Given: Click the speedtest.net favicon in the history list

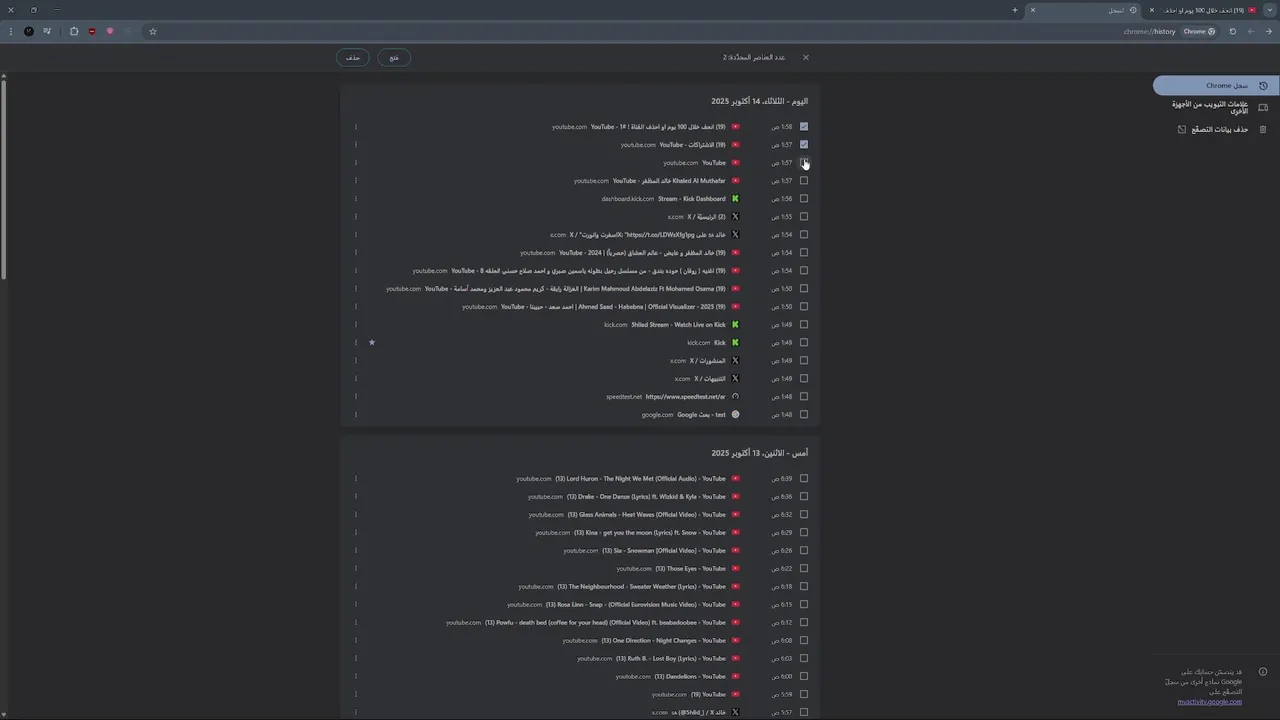Looking at the screenshot, I should point(736,397).
